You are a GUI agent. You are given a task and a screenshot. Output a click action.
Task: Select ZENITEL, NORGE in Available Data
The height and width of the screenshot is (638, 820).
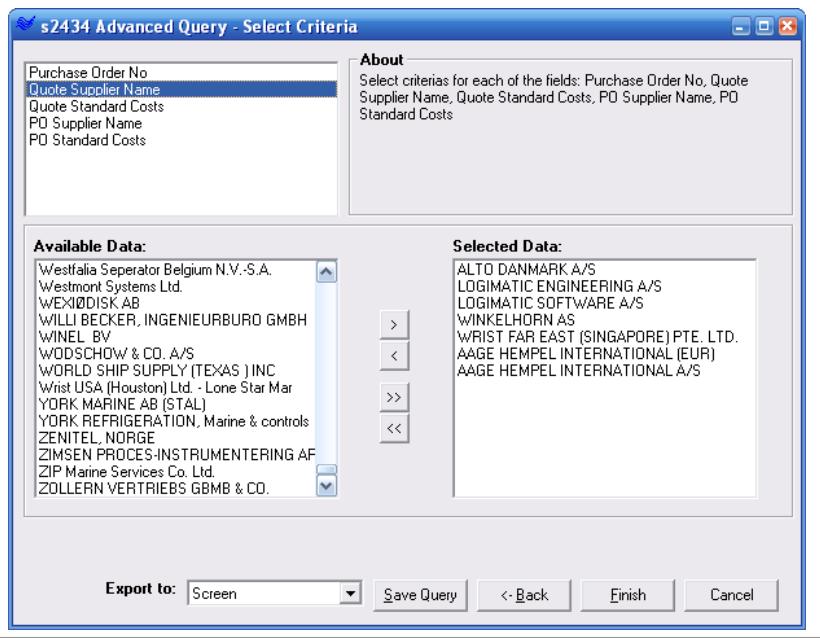[176, 438]
